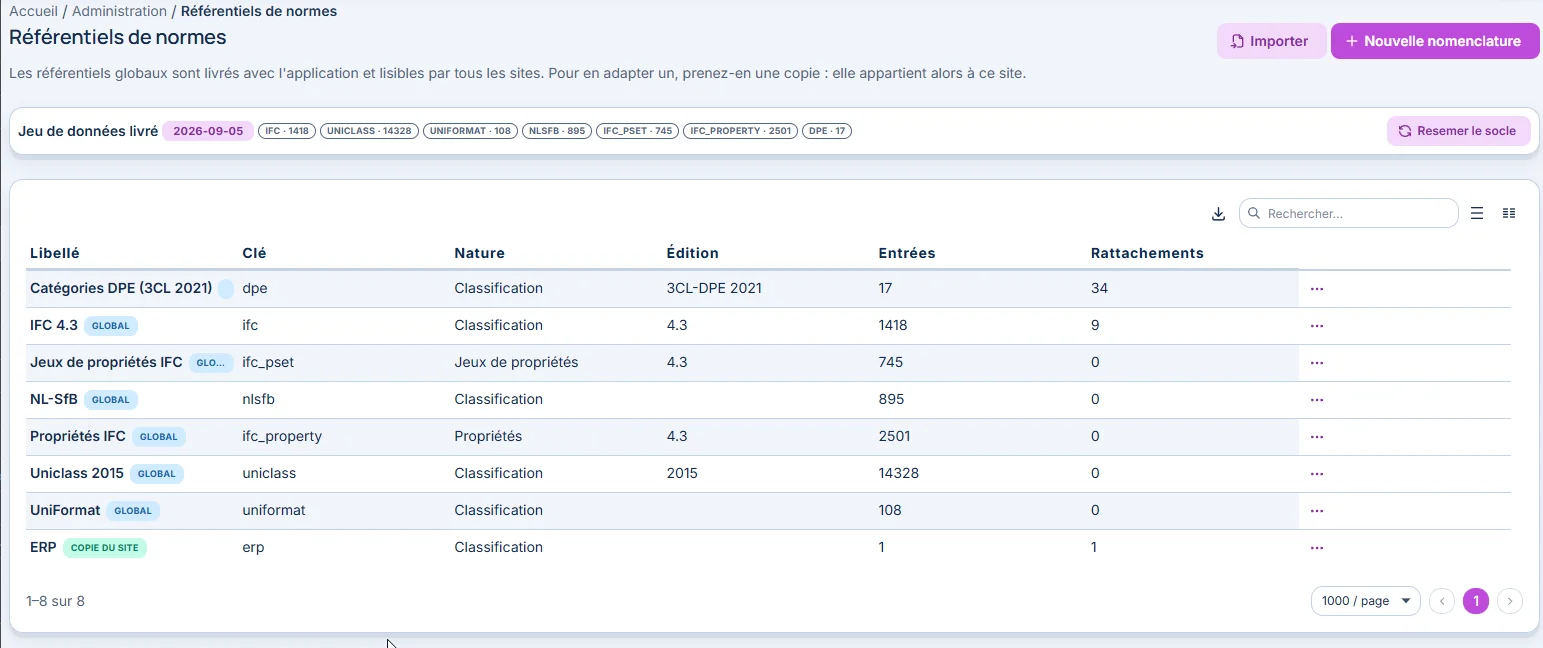This screenshot has width=1543, height=648.
Task: Focus the Rechercher search field
Action: (x=1348, y=213)
